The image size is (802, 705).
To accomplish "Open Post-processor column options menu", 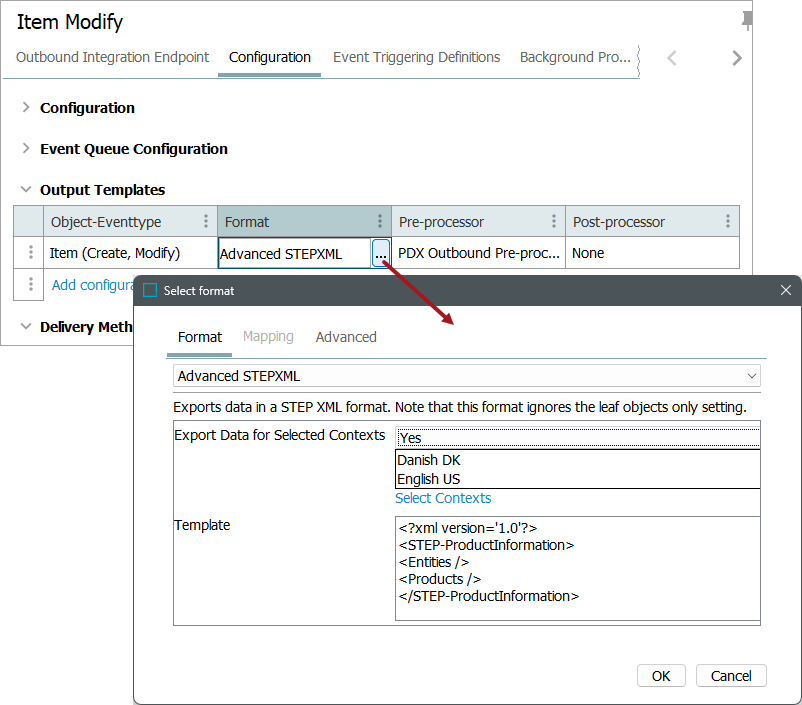I will (728, 222).
